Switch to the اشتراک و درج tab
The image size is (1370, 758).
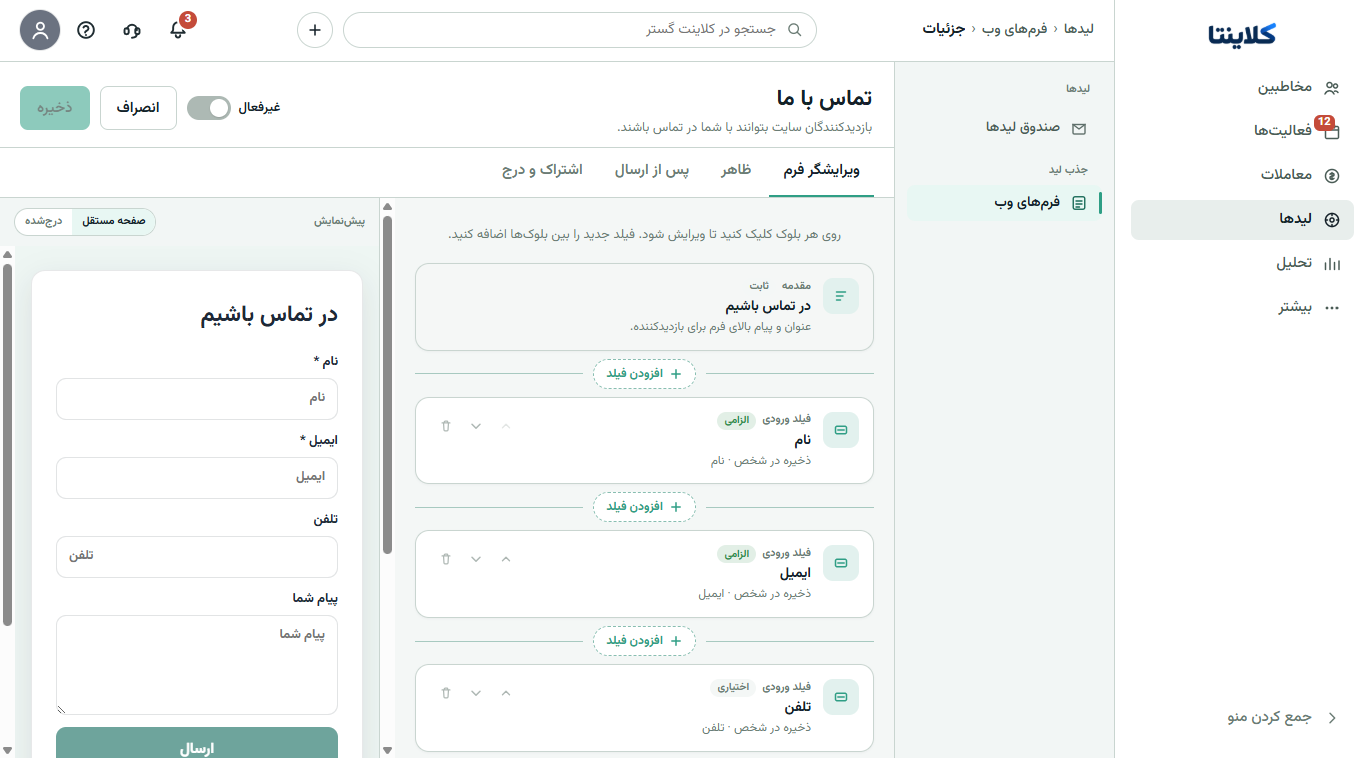click(x=542, y=171)
